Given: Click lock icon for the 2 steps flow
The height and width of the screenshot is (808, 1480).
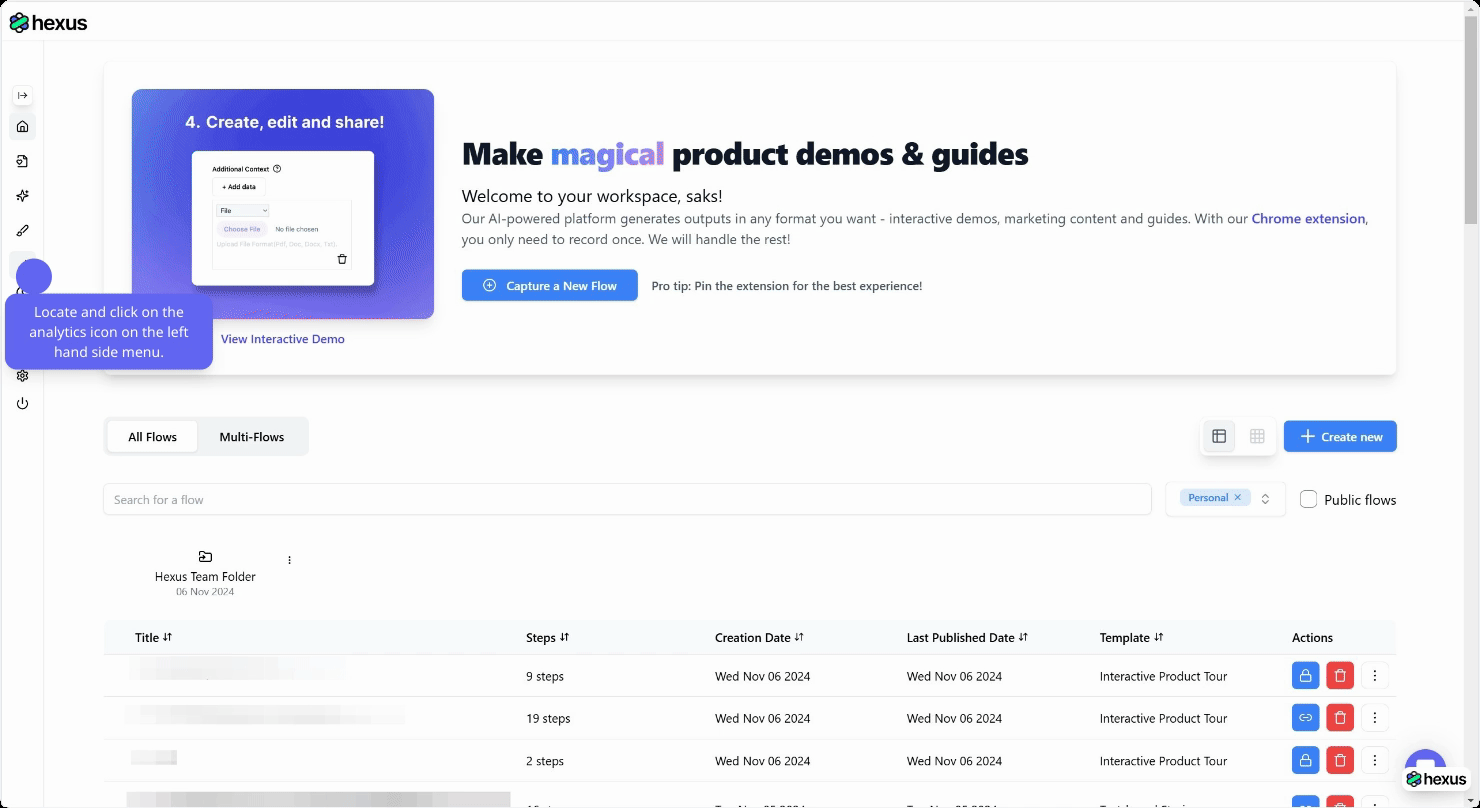Looking at the screenshot, I should pyautogui.click(x=1305, y=761).
